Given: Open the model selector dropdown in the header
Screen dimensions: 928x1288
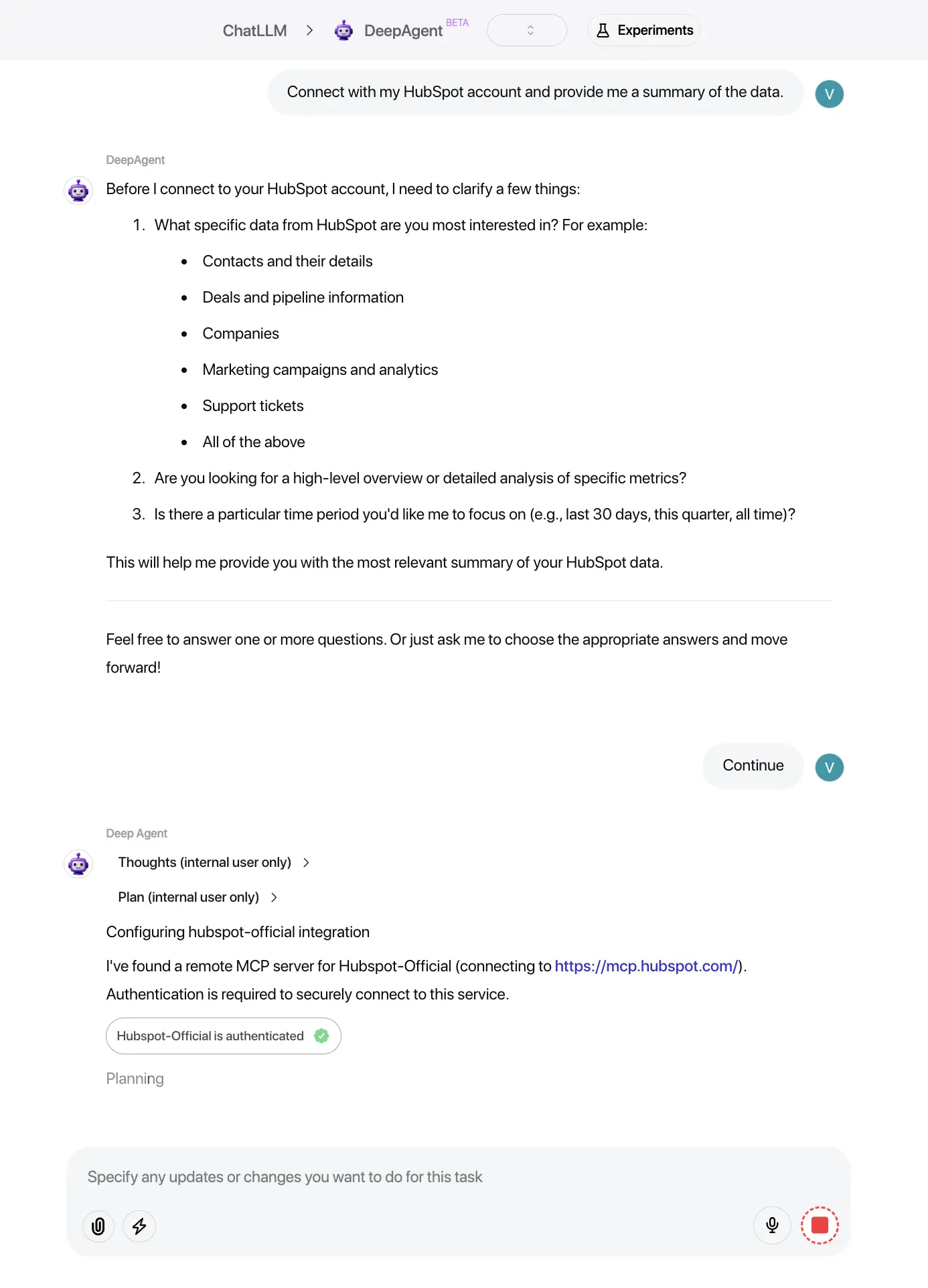Looking at the screenshot, I should (527, 30).
